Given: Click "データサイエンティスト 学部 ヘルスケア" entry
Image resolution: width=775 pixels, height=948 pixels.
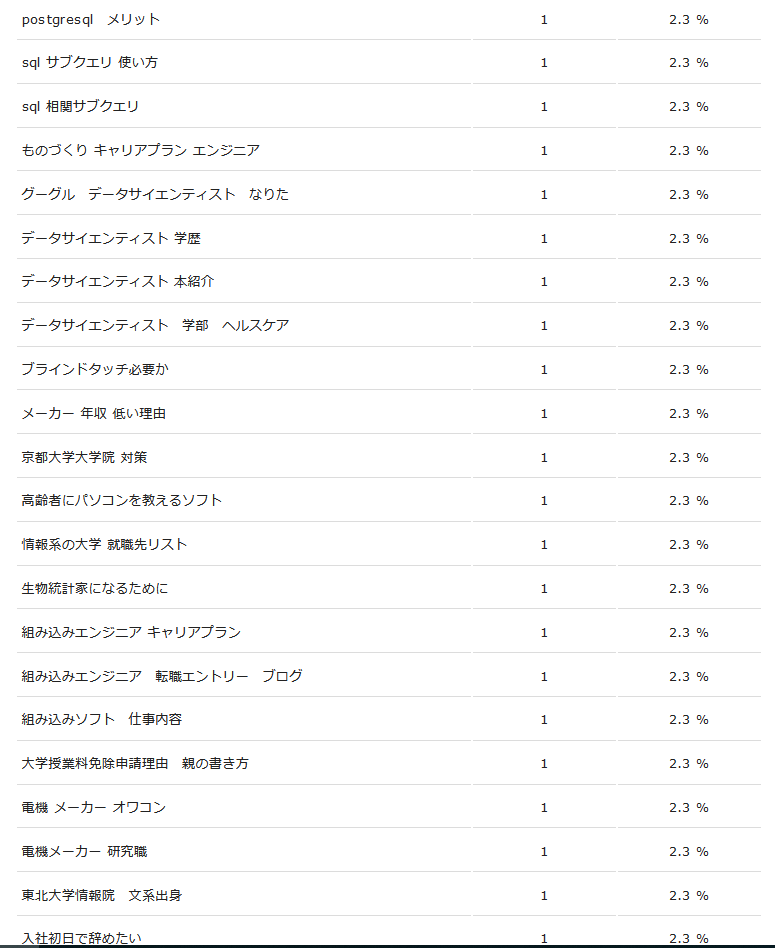Looking at the screenshot, I should 155,325.
